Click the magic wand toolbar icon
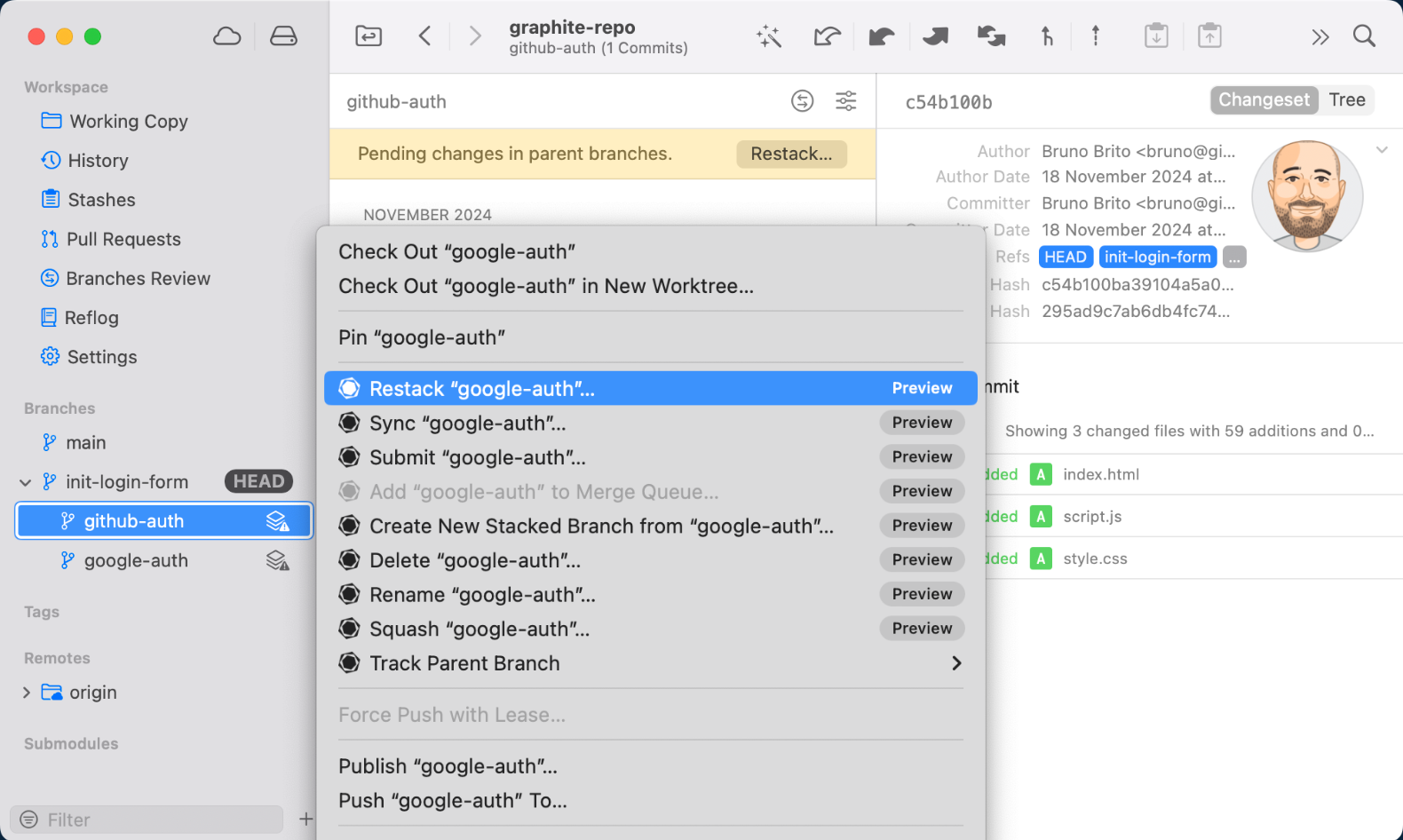1403x840 pixels. click(x=768, y=36)
